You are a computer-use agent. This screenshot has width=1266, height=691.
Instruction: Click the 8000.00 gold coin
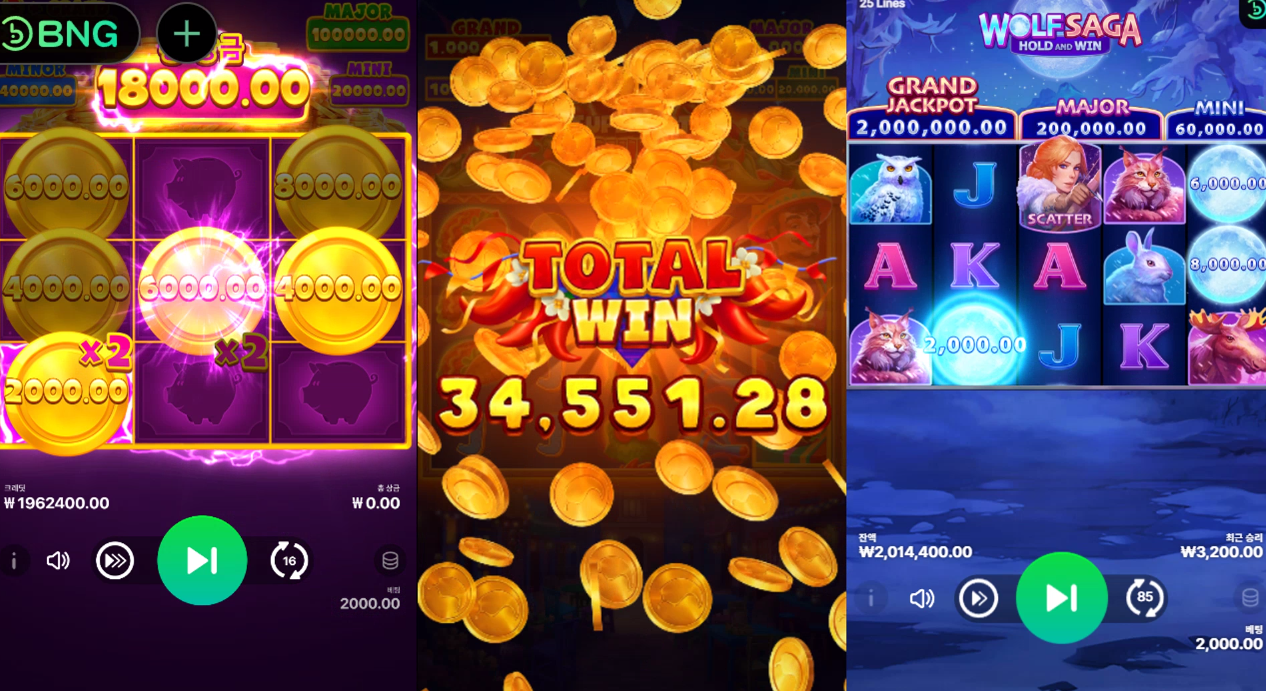point(337,185)
